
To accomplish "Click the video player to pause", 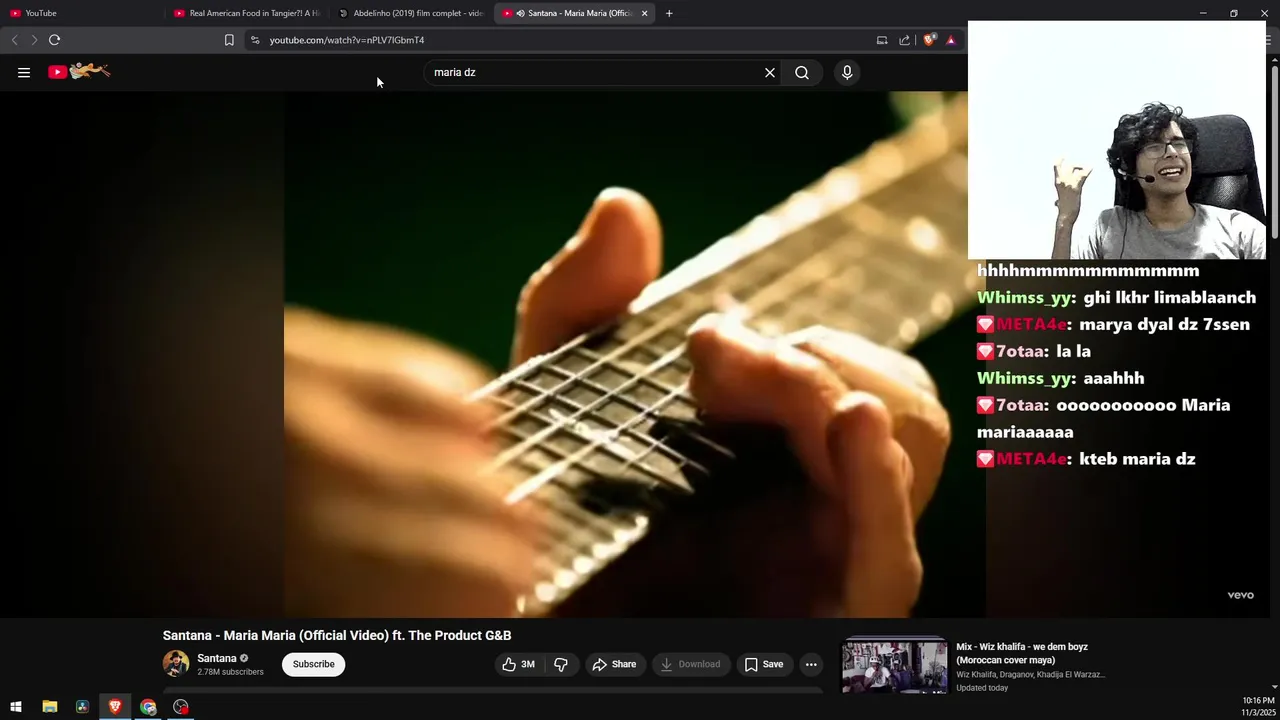I will [483, 354].
